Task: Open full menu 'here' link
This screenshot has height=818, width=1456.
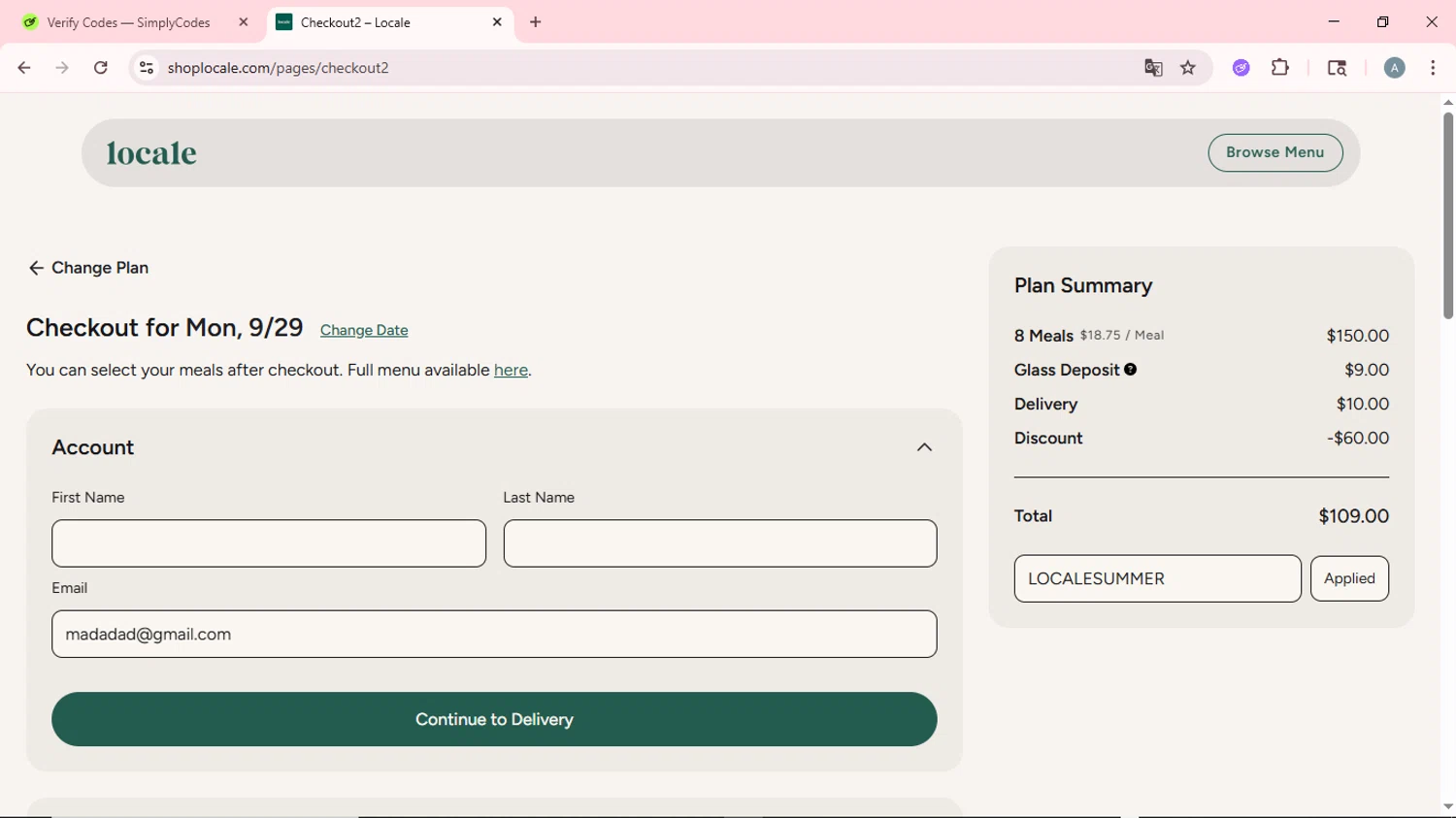Action: 511,370
